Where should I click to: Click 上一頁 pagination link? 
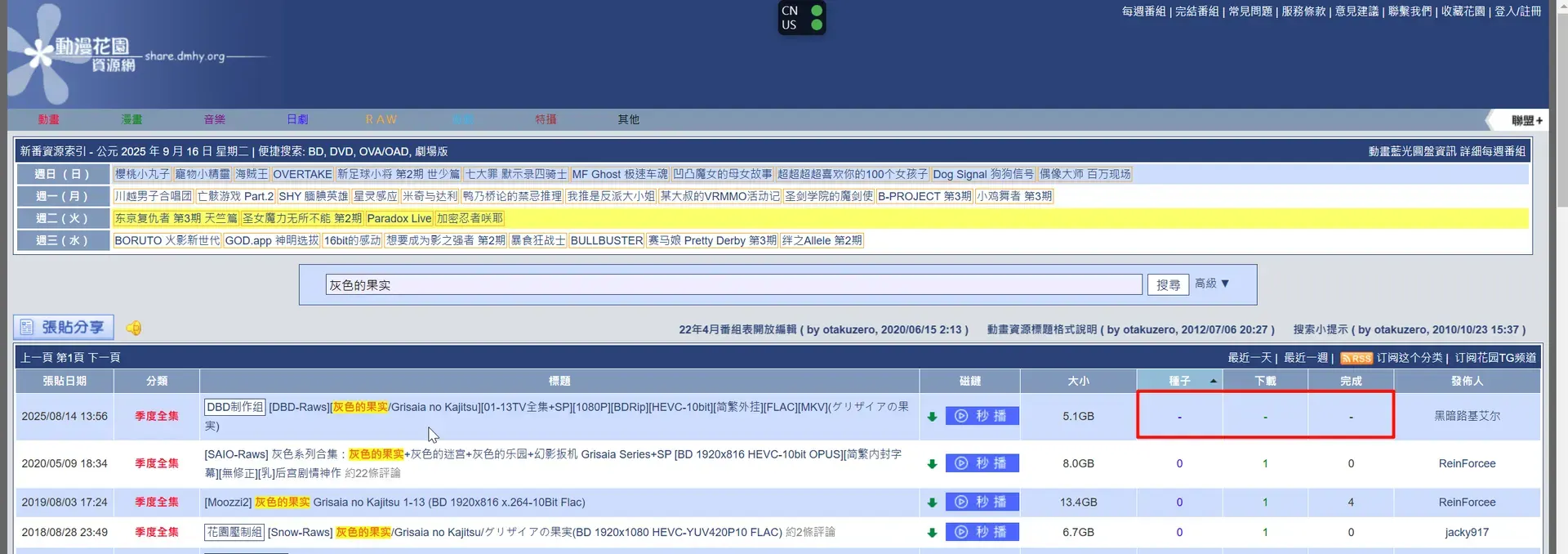pos(37,358)
